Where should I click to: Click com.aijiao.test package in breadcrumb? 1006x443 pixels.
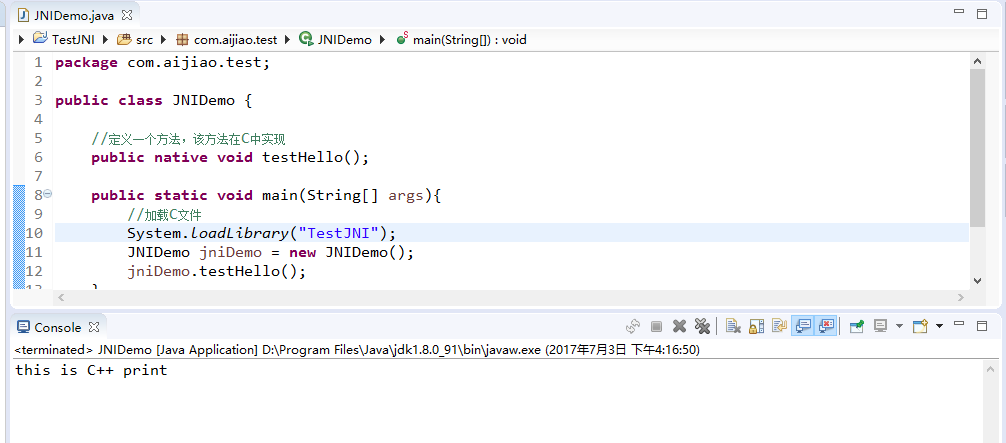click(235, 40)
